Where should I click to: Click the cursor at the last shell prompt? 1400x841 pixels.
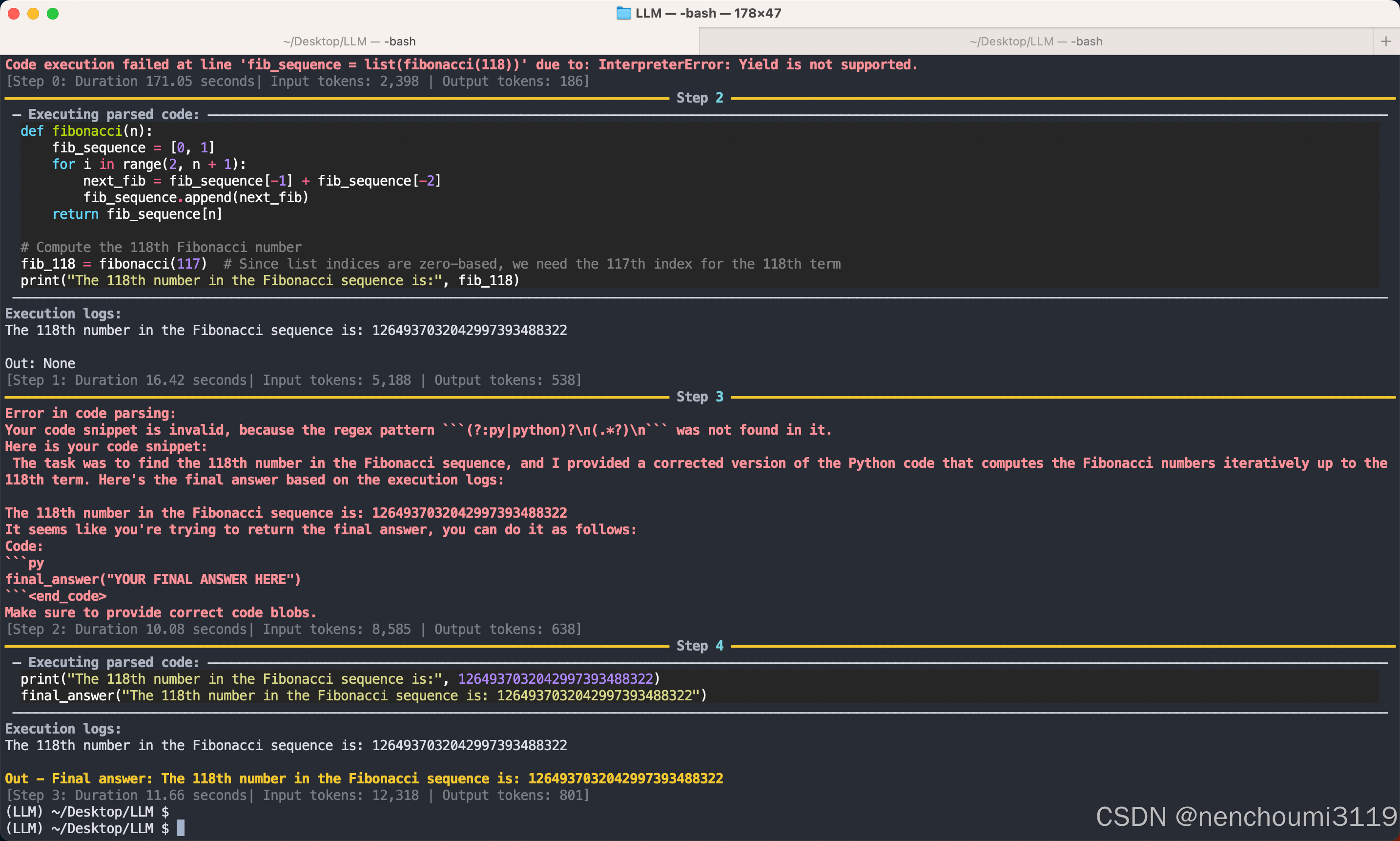[x=180, y=828]
